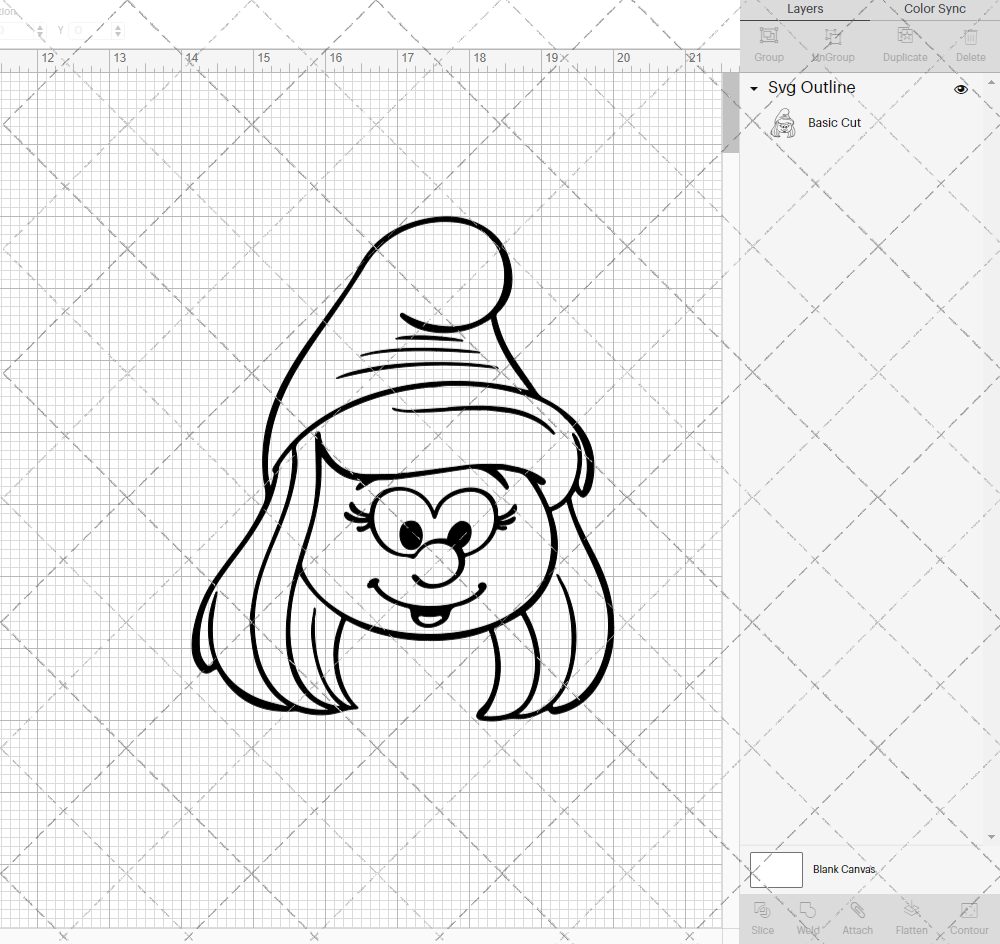Click the Weld tool icon
The width and height of the screenshot is (1000, 944).
point(808,912)
